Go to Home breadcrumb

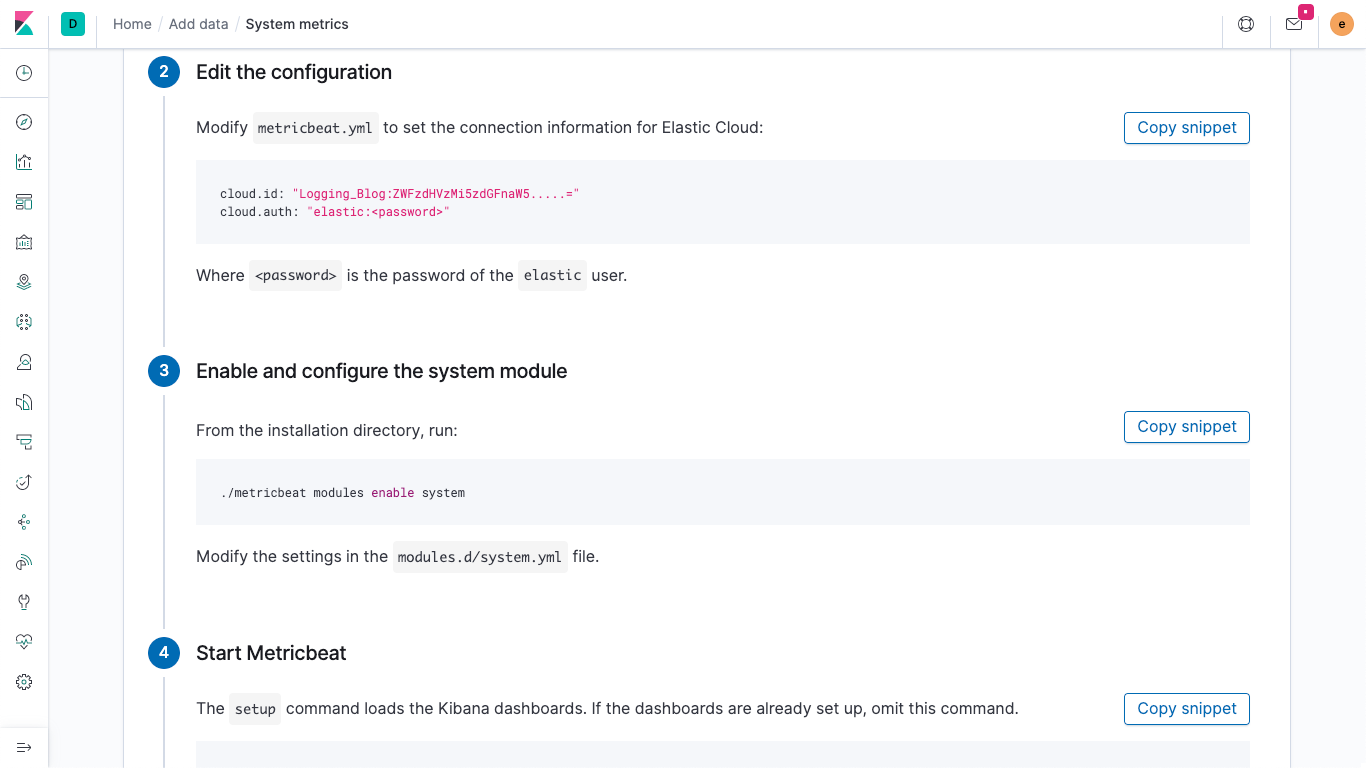(x=132, y=24)
